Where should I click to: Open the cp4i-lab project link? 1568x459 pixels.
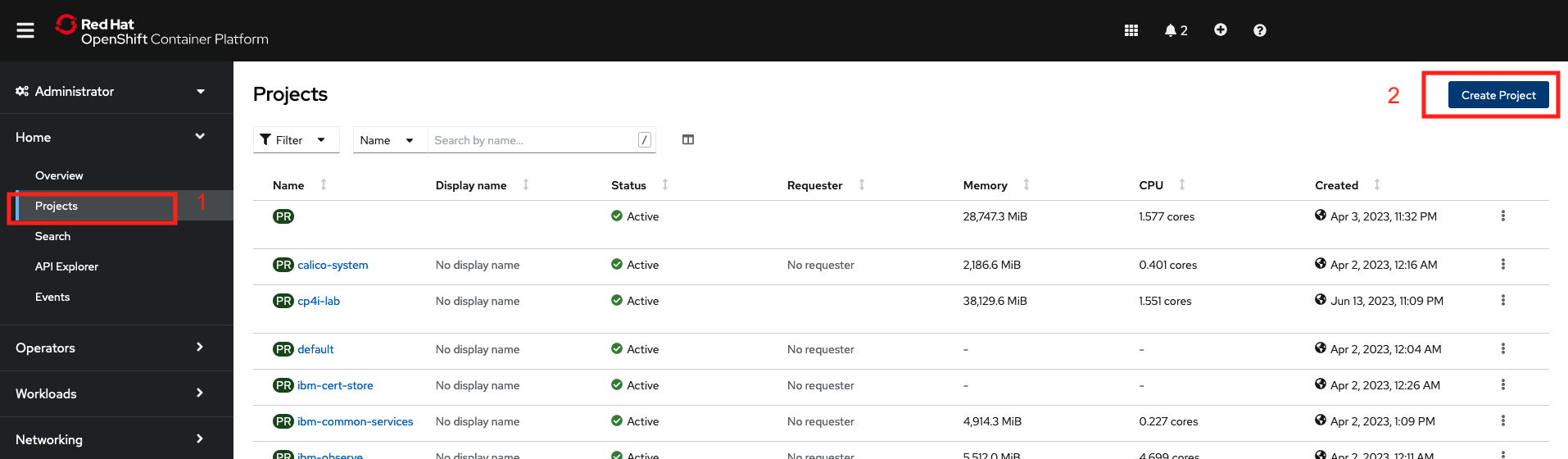319,301
